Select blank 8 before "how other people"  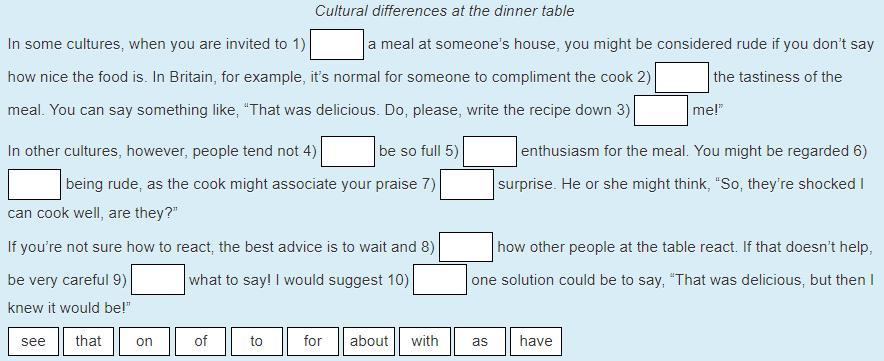click(x=466, y=247)
